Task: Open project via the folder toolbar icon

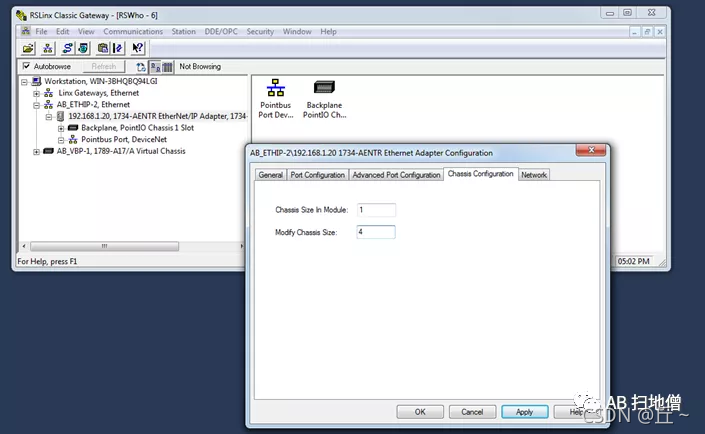Action: (28, 48)
